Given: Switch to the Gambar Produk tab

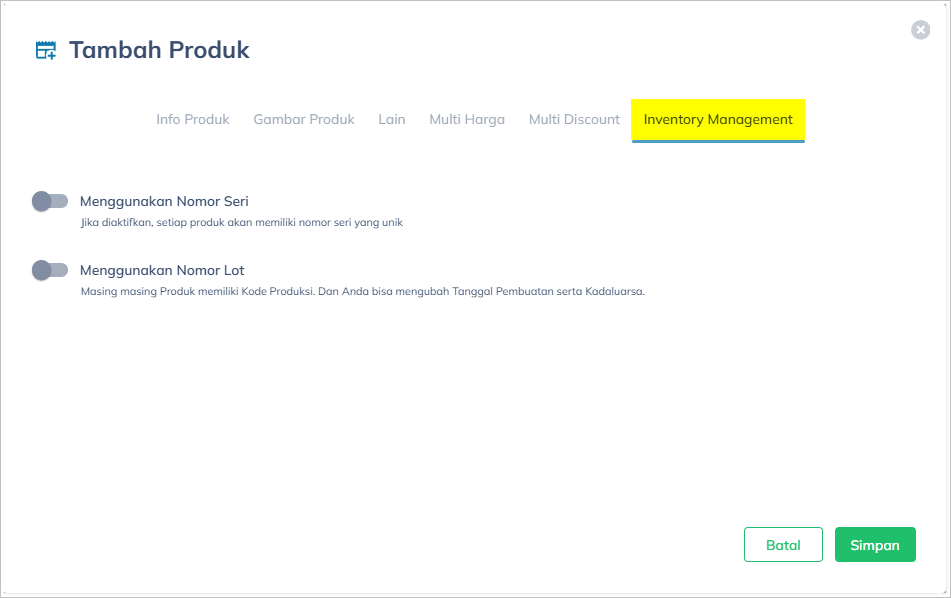Looking at the screenshot, I should pyautogui.click(x=304, y=119).
